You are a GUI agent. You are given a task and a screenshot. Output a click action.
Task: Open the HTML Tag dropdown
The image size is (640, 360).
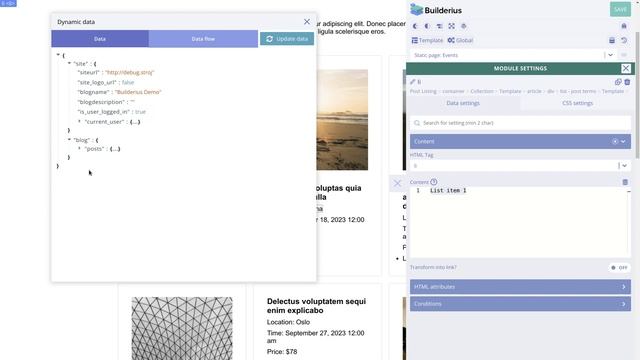click(520, 166)
